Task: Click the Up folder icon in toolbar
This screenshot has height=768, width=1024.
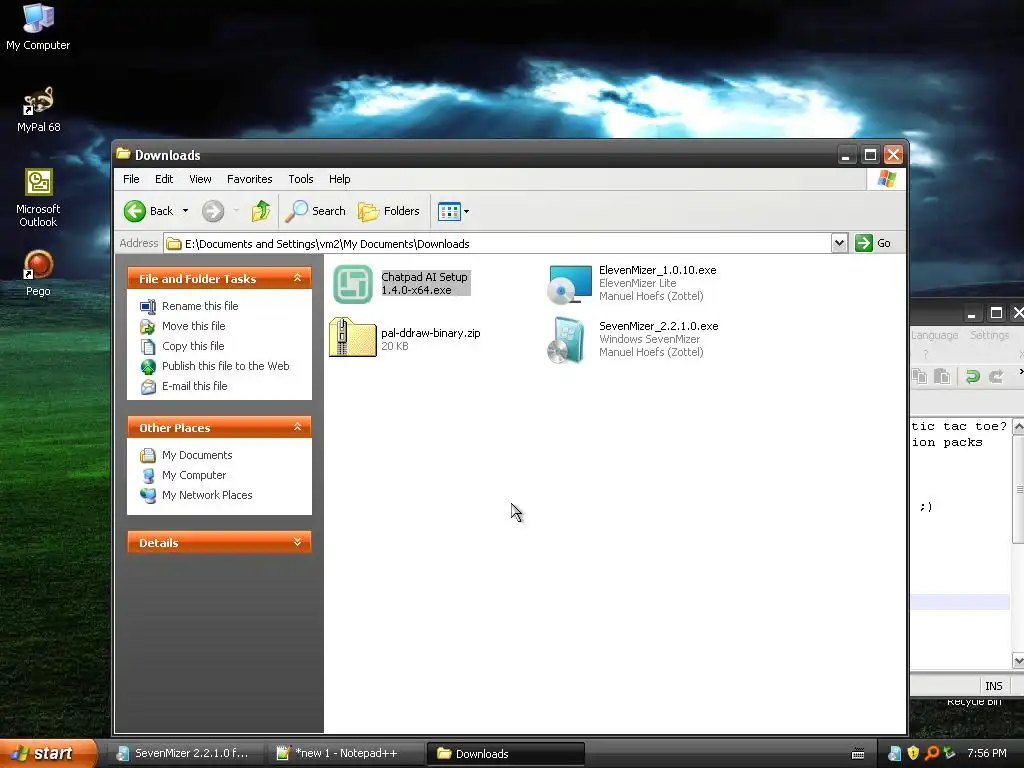Action: click(x=261, y=211)
